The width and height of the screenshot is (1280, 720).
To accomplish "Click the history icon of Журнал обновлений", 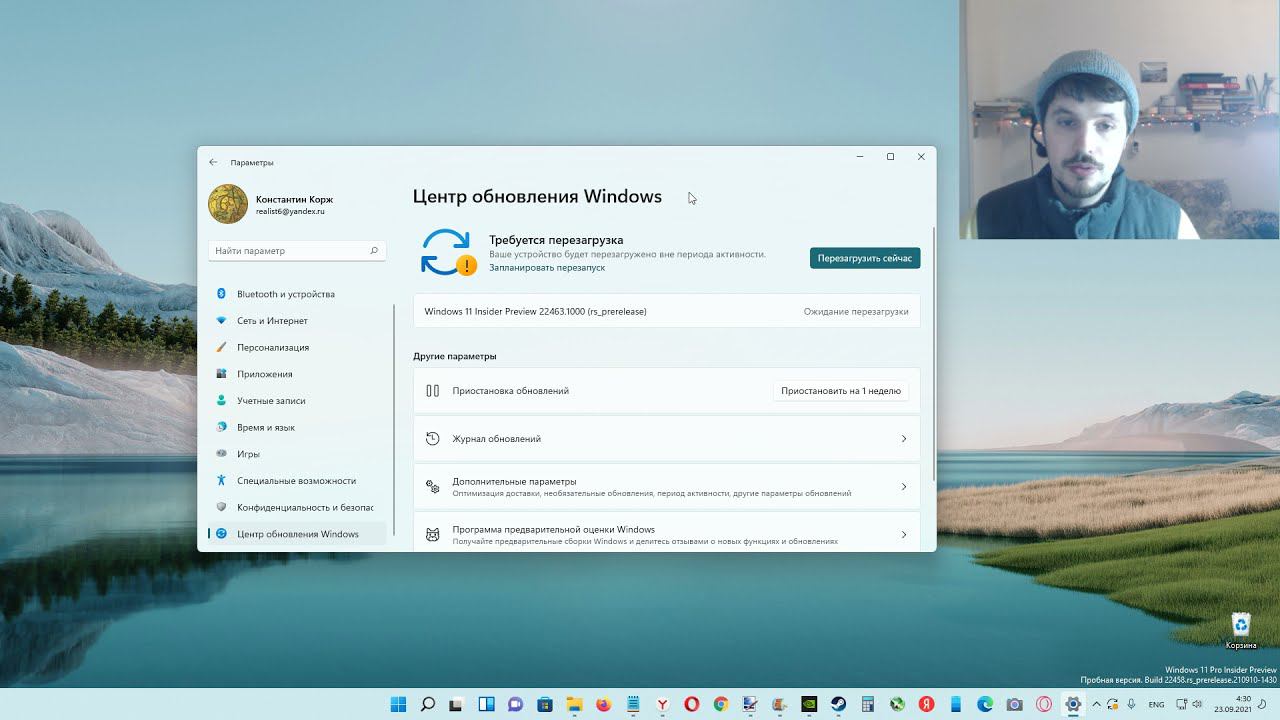I will point(433,439).
